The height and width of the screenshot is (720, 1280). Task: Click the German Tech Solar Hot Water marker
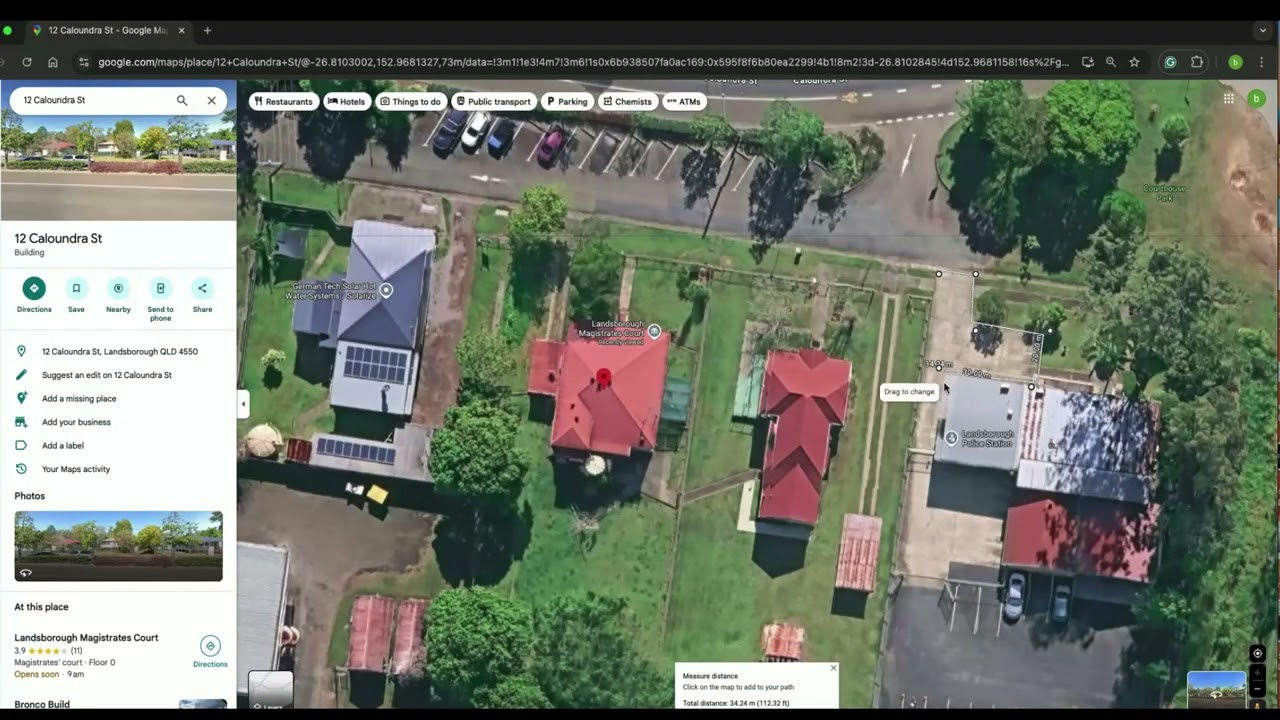(x=386, y=290)
